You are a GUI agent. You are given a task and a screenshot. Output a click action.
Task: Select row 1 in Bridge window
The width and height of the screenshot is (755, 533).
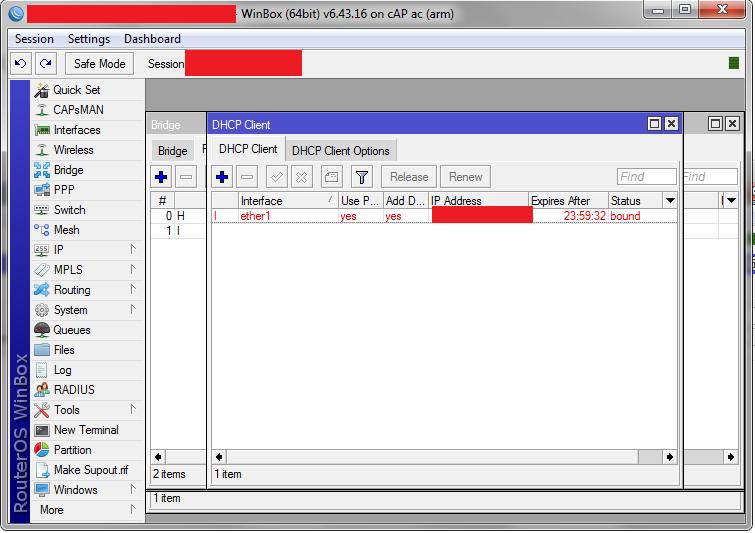178,231
